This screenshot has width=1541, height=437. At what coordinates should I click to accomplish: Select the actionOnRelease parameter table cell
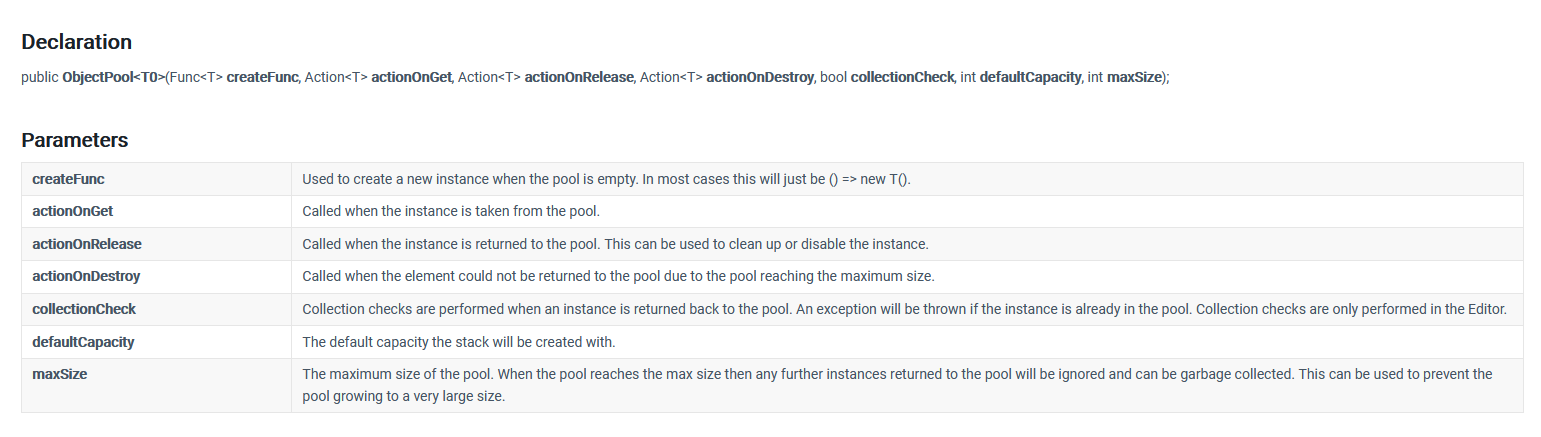pyautogui.click(x=157, y=244)
